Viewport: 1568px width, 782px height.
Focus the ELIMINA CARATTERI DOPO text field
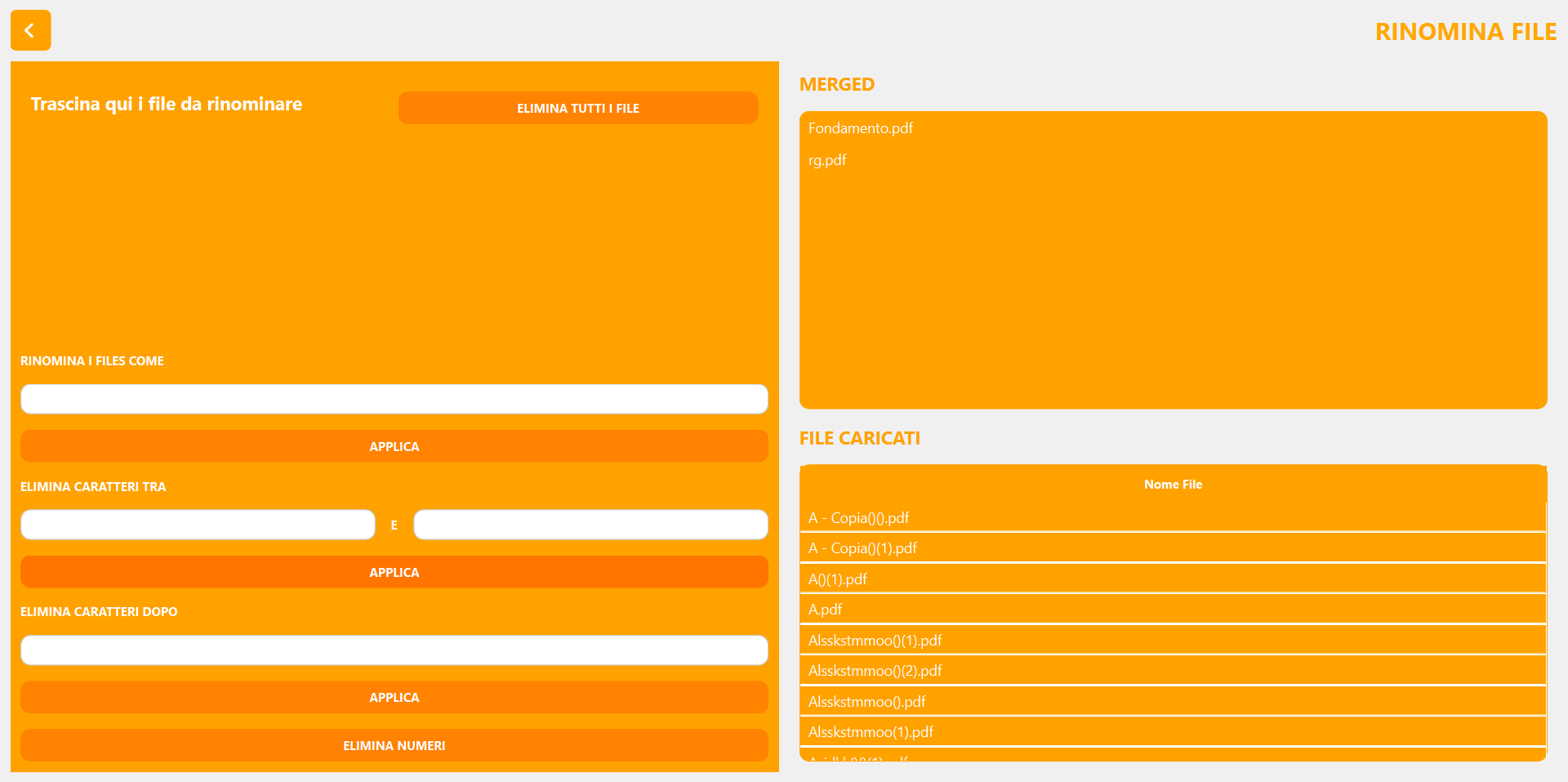pyautogui.click(x=394, y=650)
